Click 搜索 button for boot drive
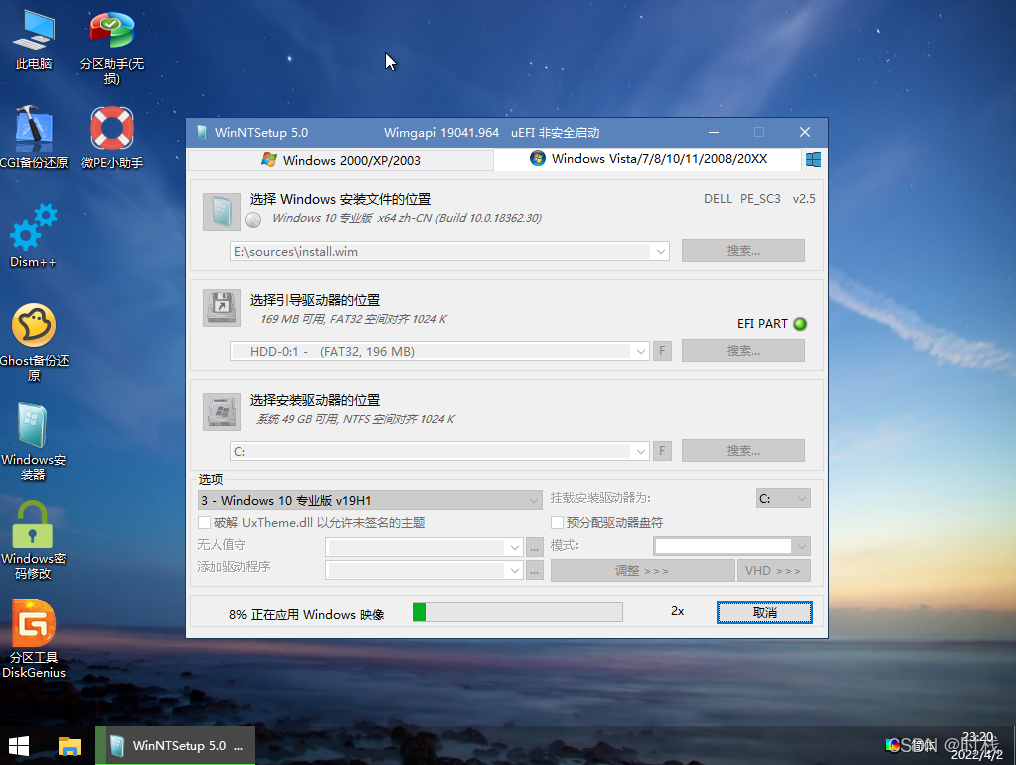 (743, 350)
